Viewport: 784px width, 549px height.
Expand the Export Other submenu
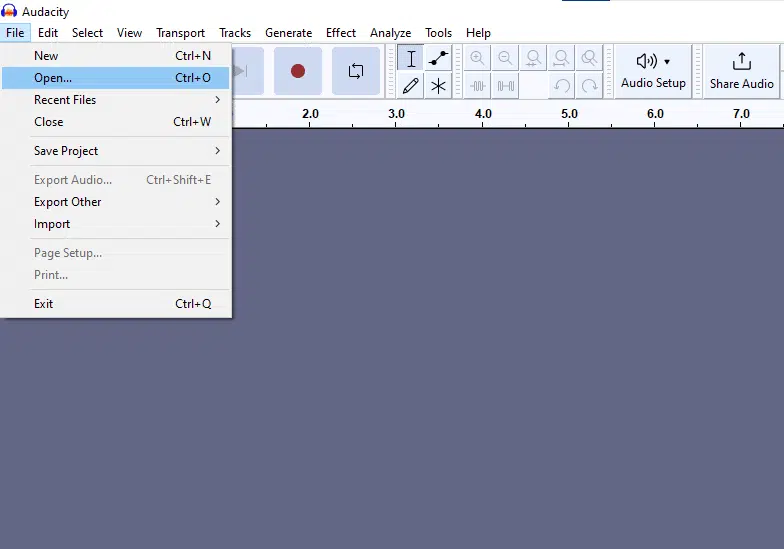tap(116, 202)
